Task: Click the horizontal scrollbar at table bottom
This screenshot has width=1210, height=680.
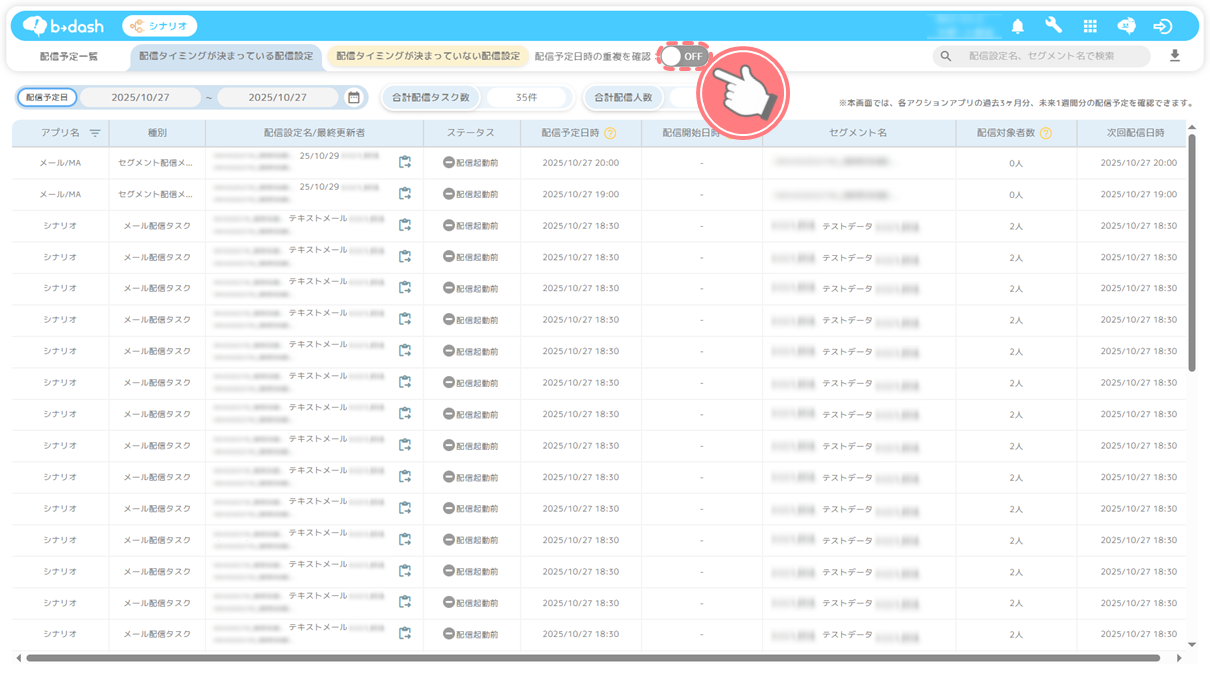Action: [592, 658]
